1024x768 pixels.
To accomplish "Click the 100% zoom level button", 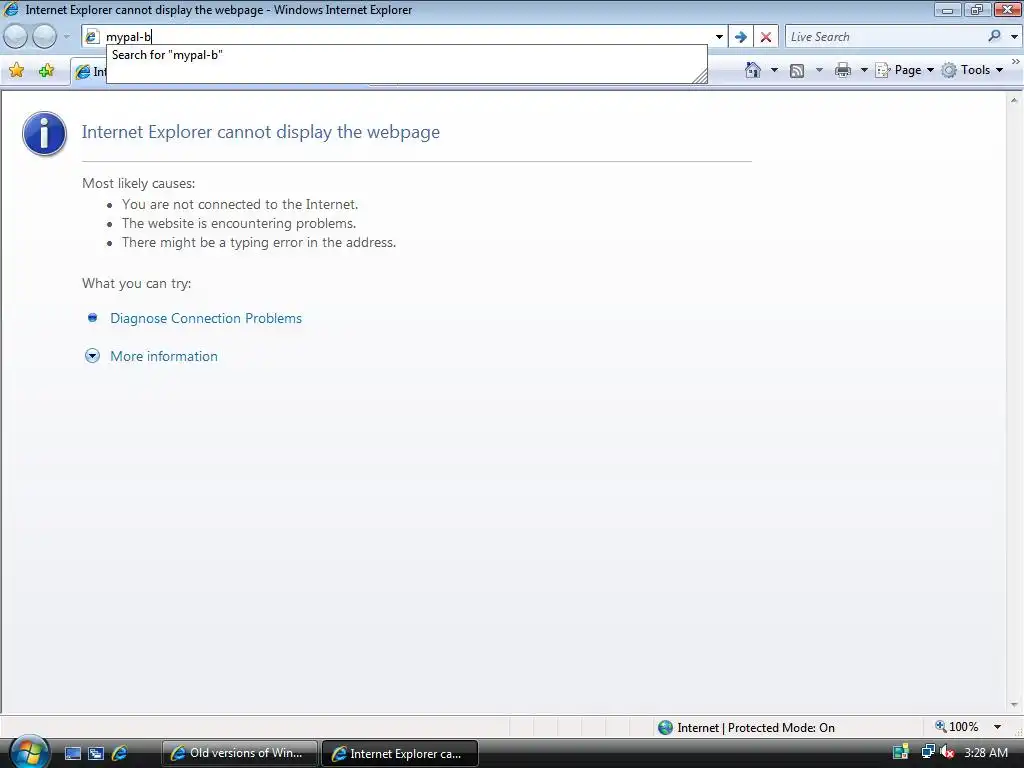I will point(957,727).
